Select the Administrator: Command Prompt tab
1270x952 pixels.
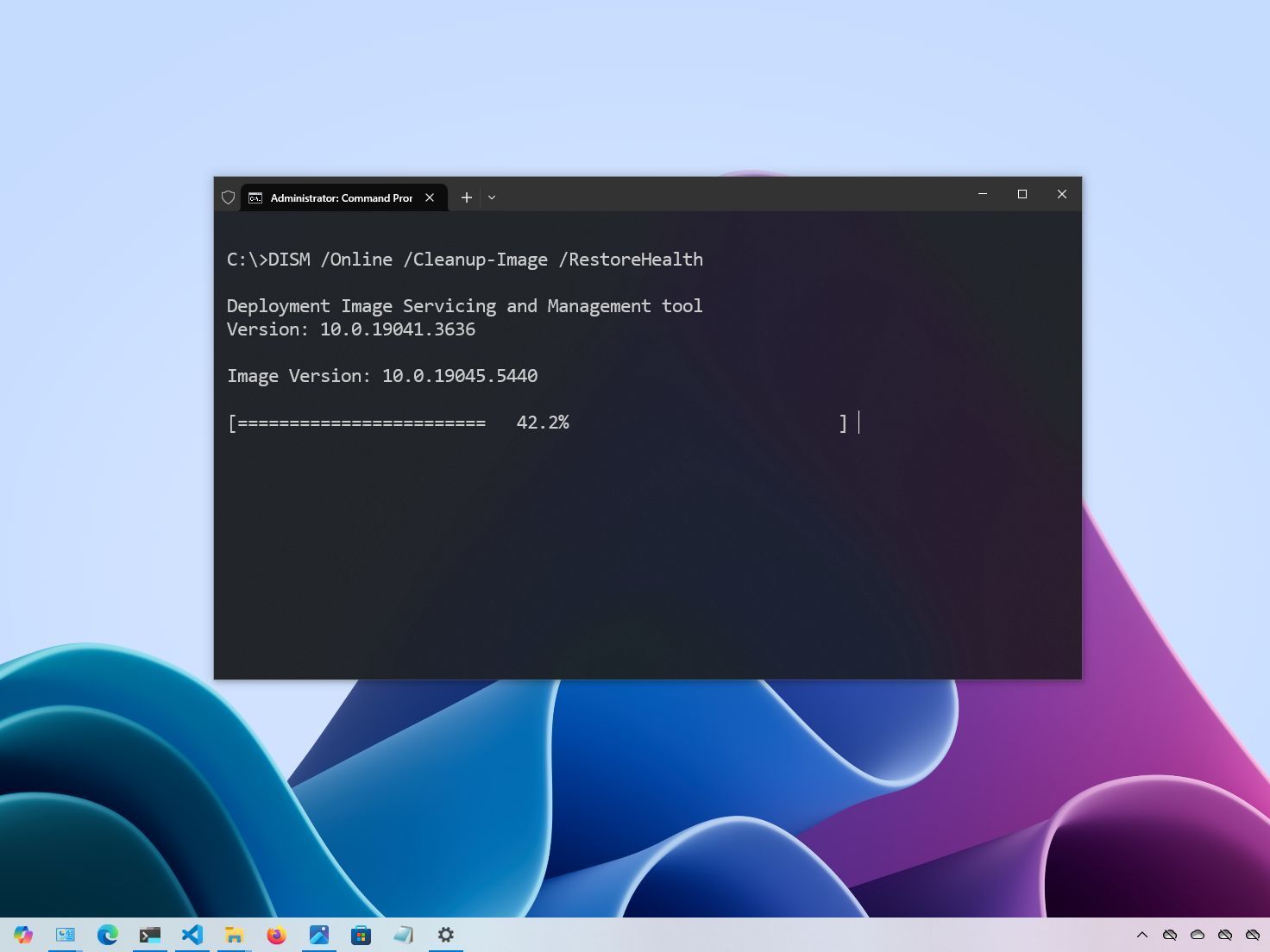click(x=336, y=197)
